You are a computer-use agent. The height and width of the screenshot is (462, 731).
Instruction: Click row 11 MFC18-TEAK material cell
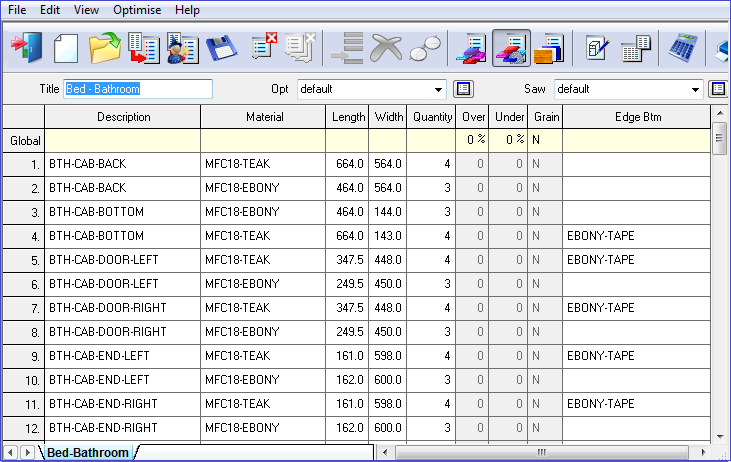point(263,404)
